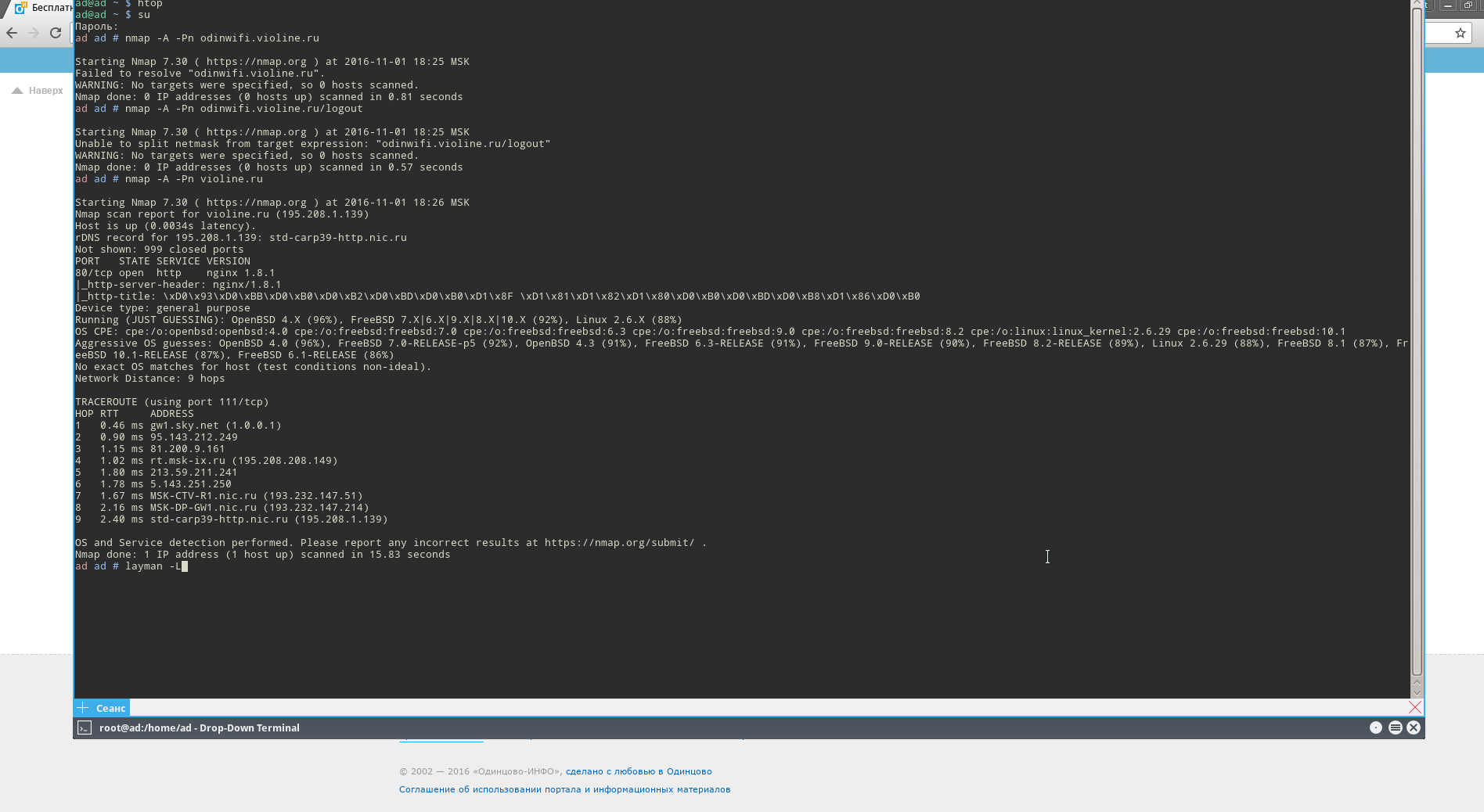Close the current session using red X
Screen dimensions: 1484x812
[1414, 707]
